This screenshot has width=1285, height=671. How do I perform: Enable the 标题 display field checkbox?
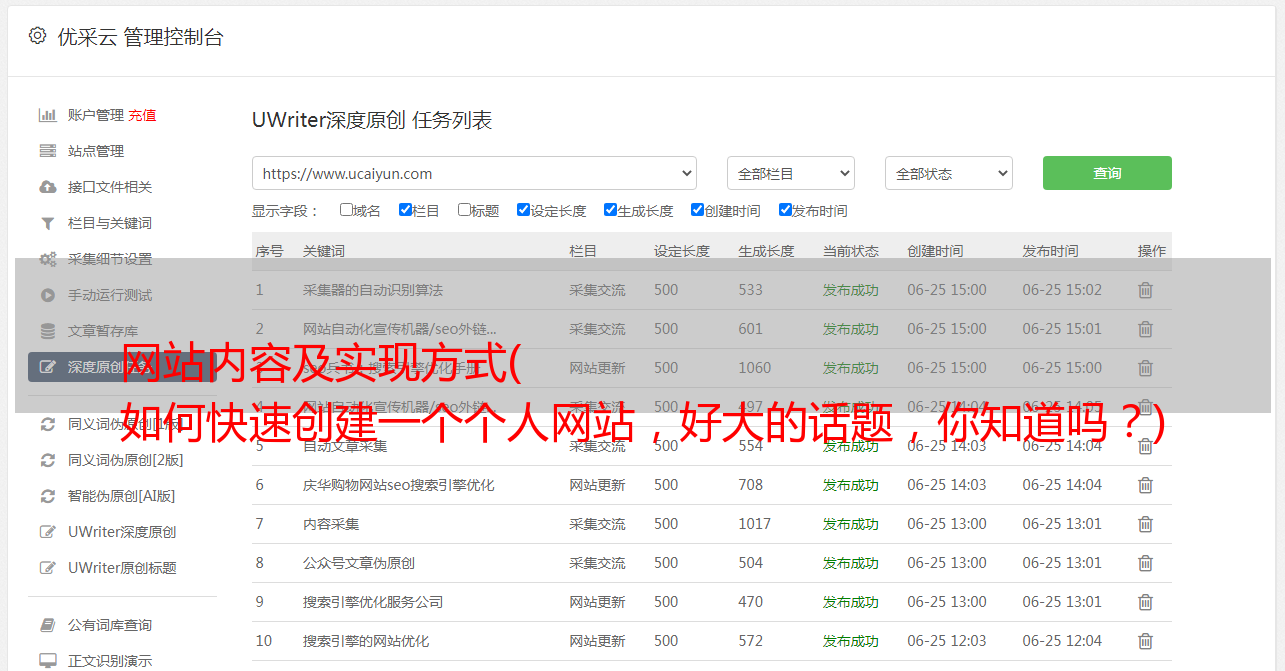tap(464, 210)
